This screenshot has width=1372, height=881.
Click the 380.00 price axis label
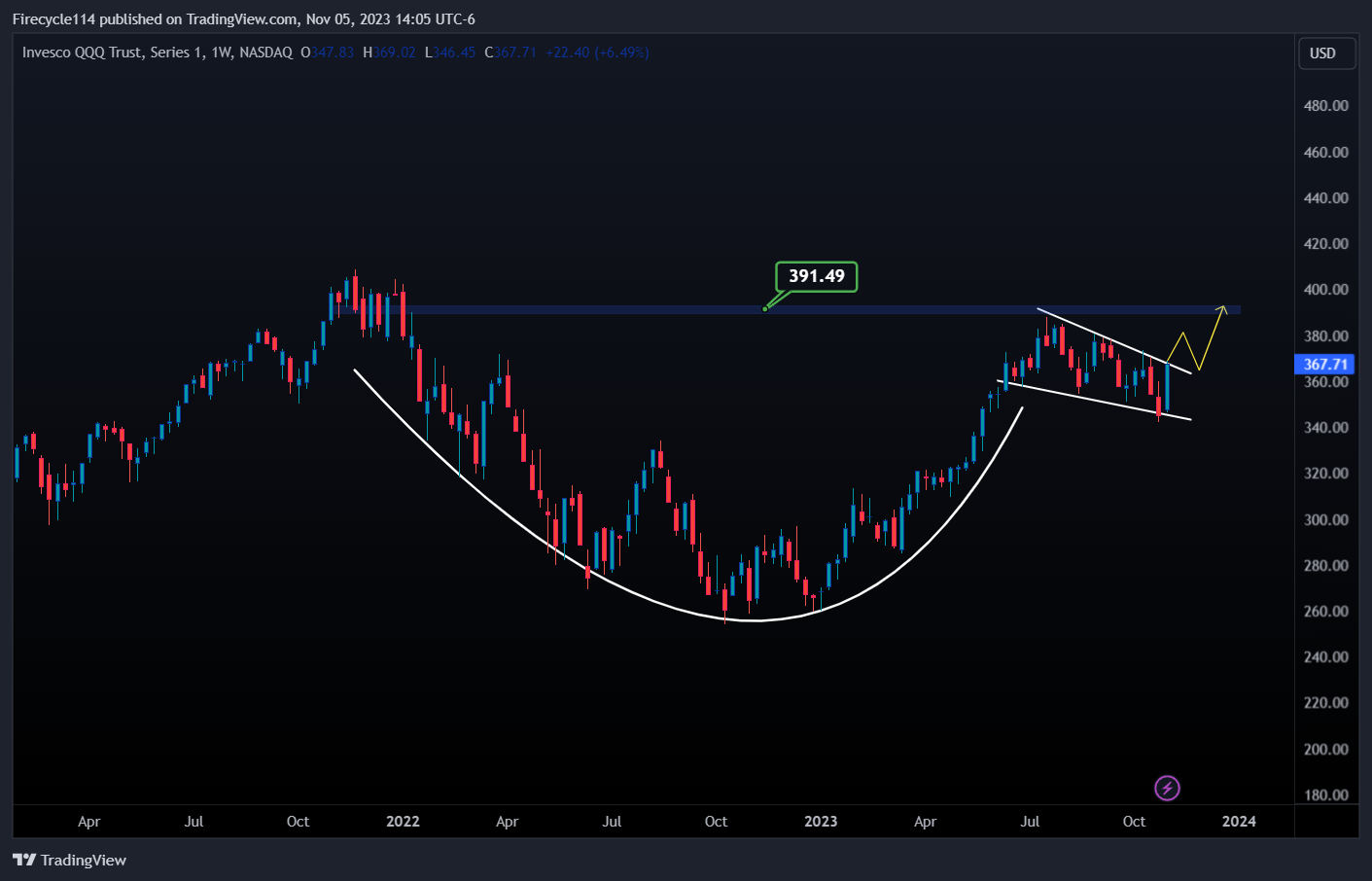pyautogui.click(x=1325, y=335)
